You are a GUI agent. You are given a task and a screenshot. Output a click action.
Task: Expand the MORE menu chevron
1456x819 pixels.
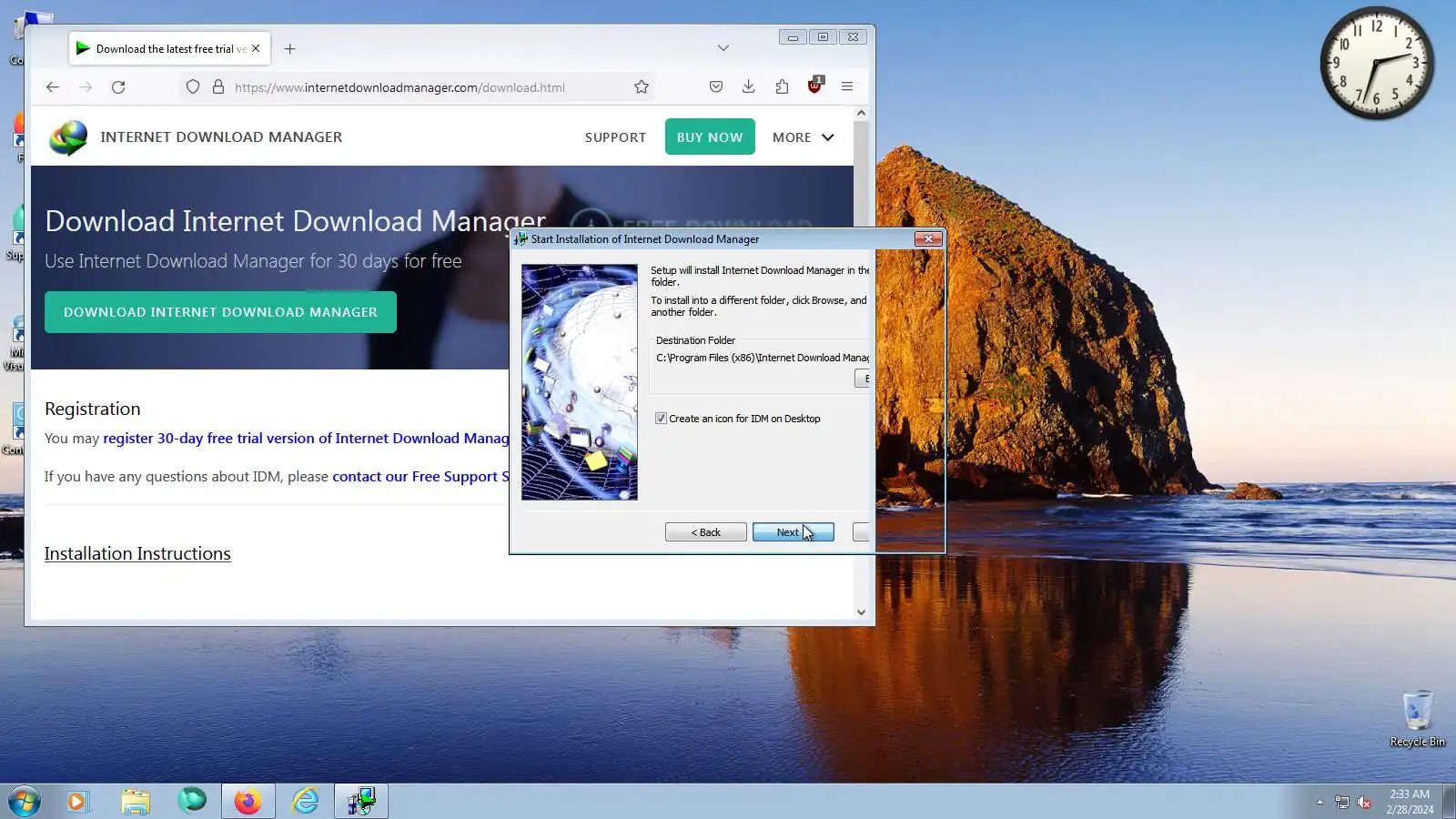[x=828, y=137]
